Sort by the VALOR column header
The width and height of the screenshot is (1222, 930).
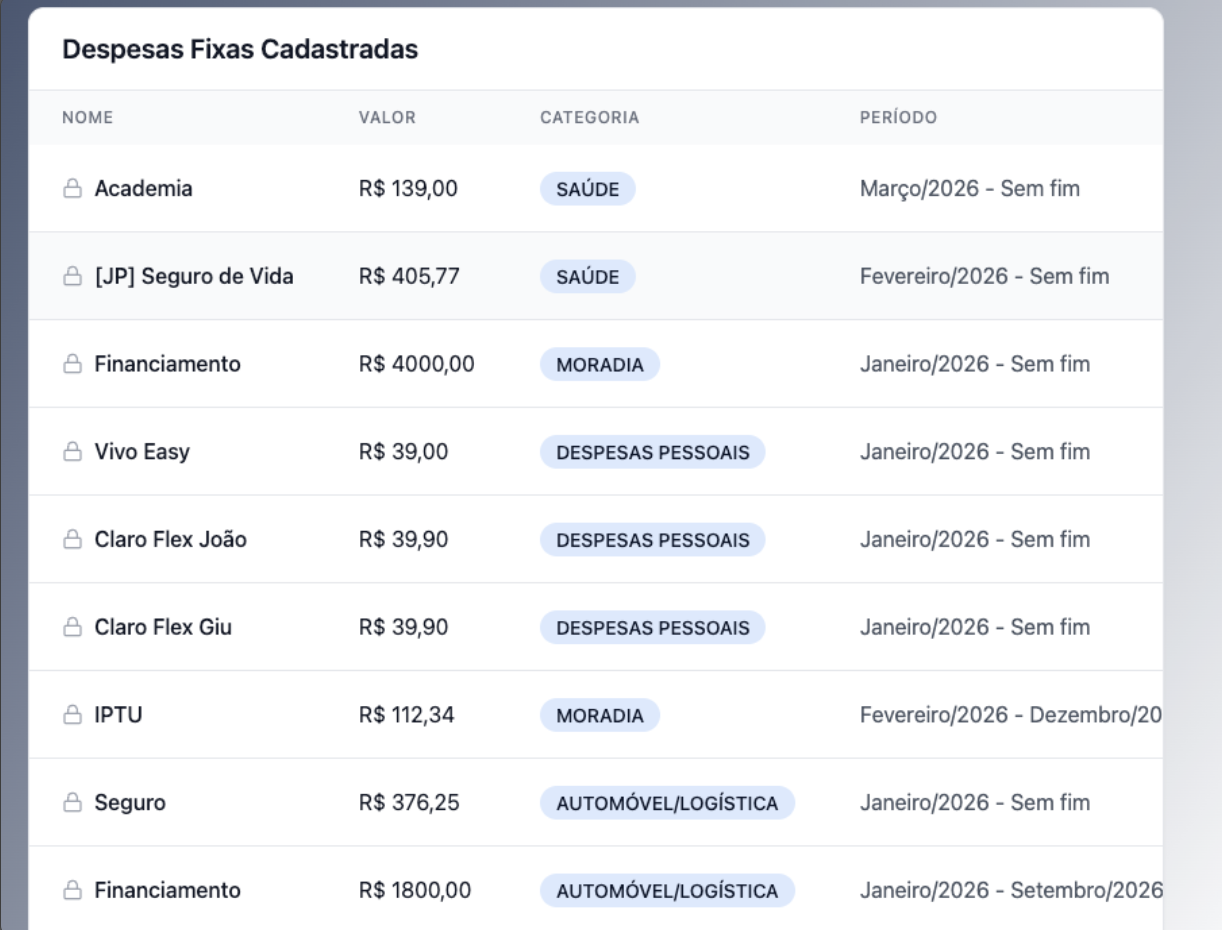[387, 118]
